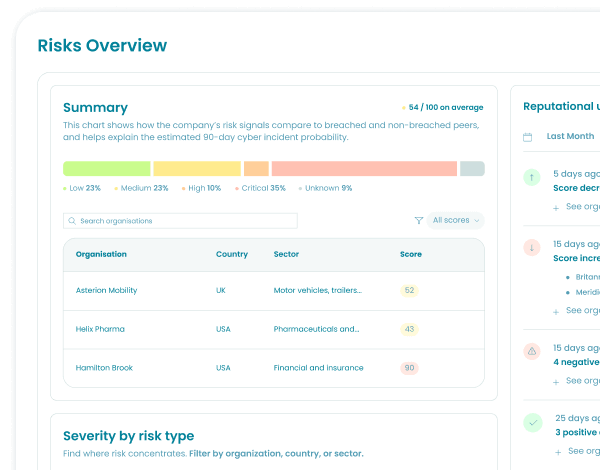Screen dimensions: 600x470
Task: Click the High 10% legend label
Action: pos(201,188)
